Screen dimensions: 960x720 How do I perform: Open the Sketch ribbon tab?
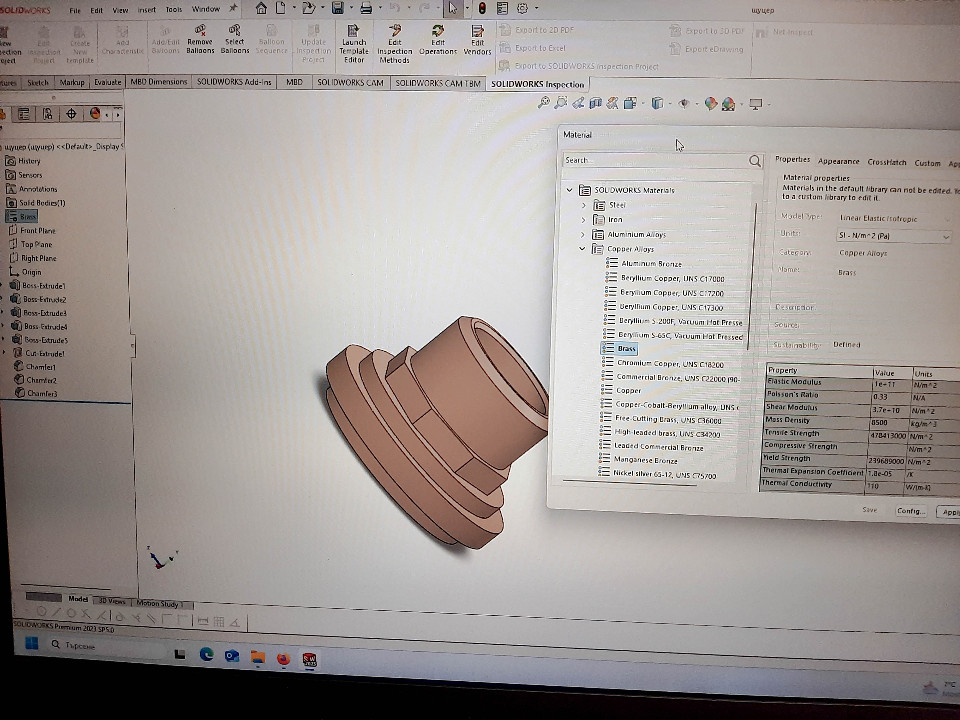point(38,83)
